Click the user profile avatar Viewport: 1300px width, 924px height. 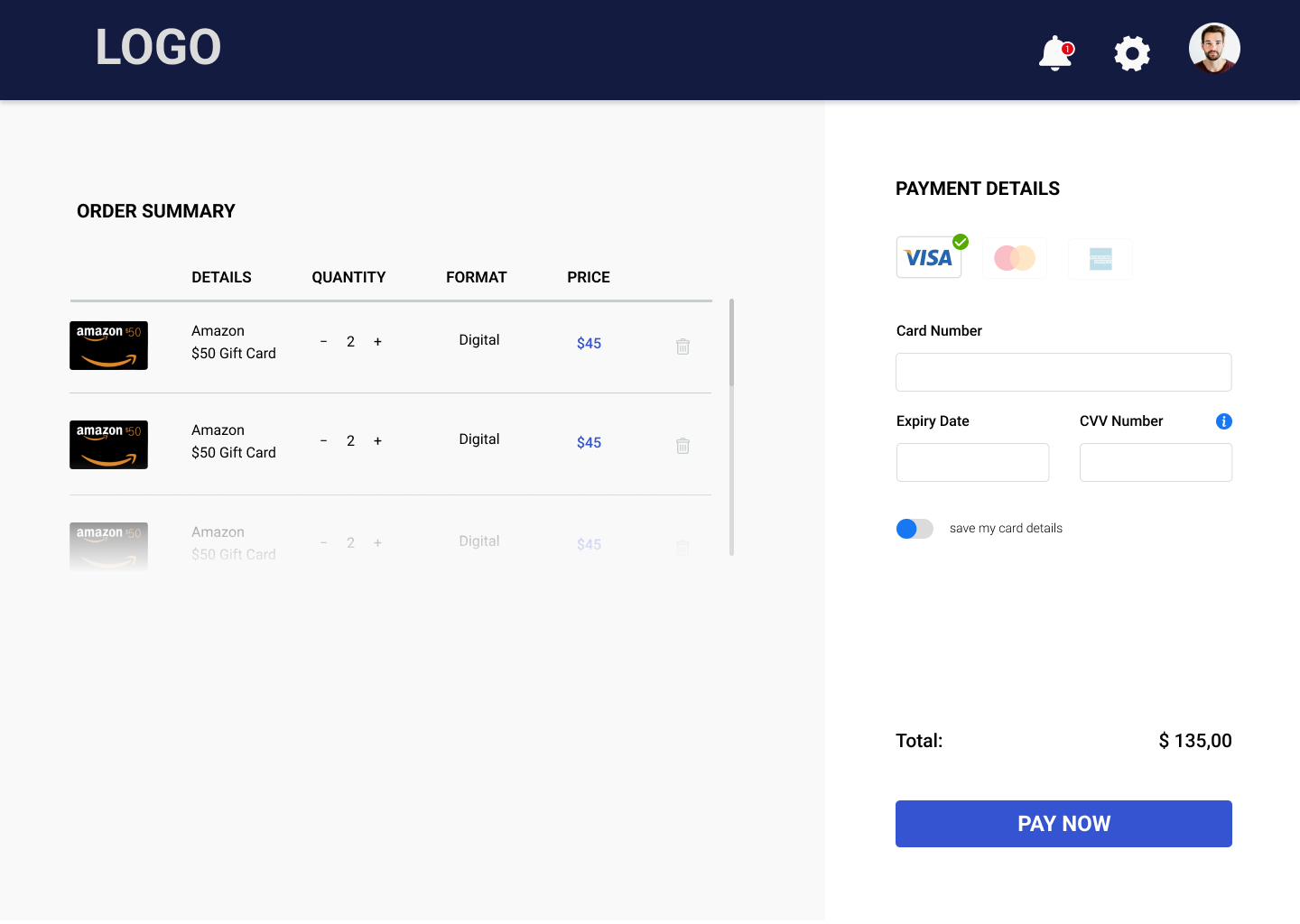[1214, 49]
